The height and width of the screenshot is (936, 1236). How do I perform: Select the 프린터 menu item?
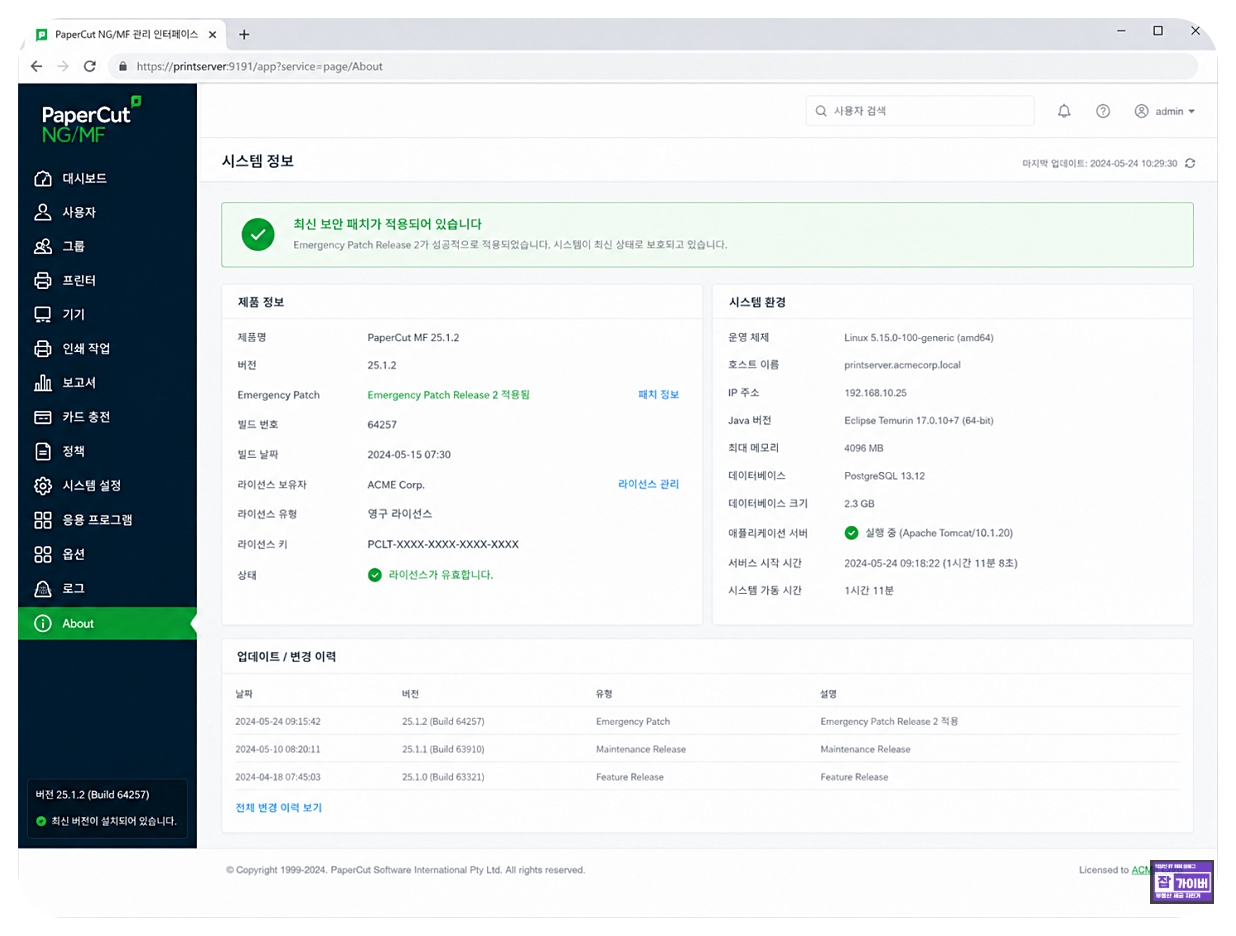[x=107, y=281]
